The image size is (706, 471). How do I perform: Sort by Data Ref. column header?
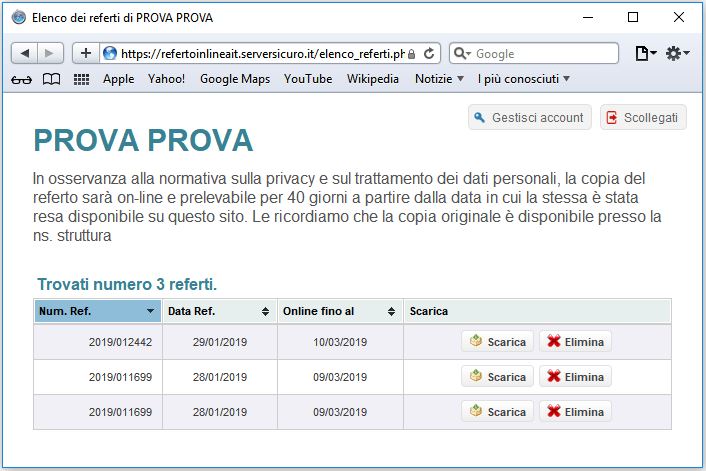tap(220, 311)
